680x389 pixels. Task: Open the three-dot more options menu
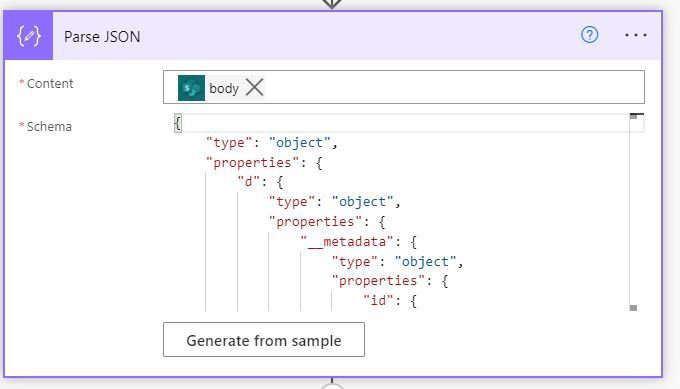click(636, 35)
